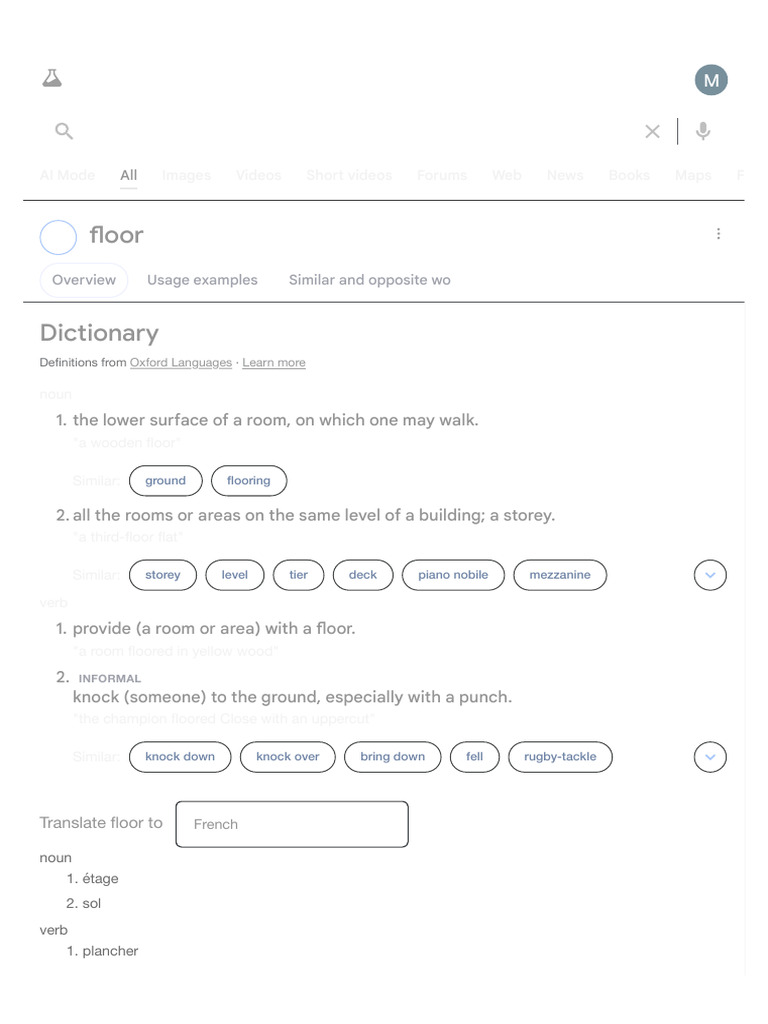768x1024 pixels.
Task: Follow the Oxford Languages link
Action: 181,362
